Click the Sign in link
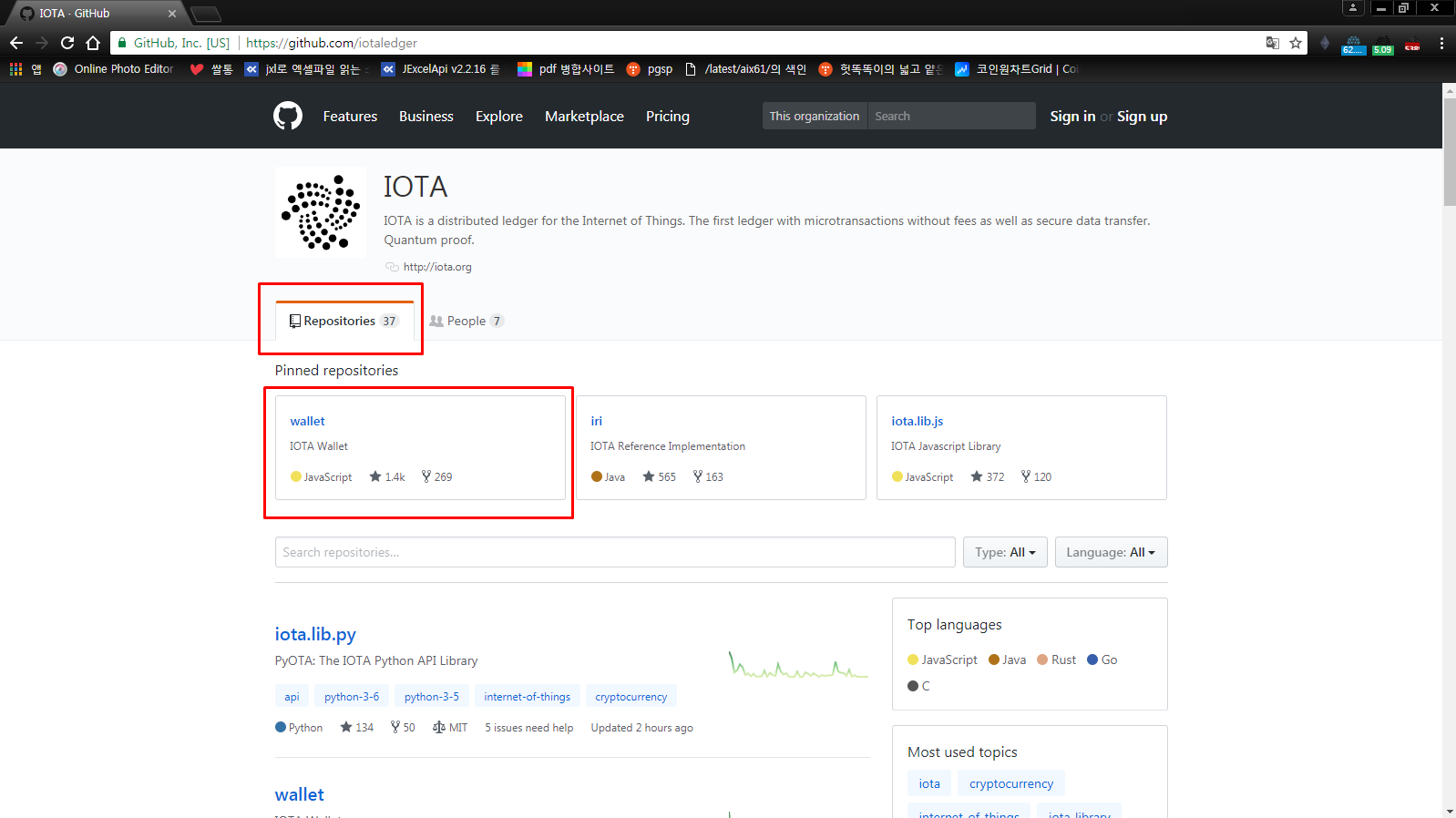The height and width of the screenshot is (818, 1456). coord(1072,117)
